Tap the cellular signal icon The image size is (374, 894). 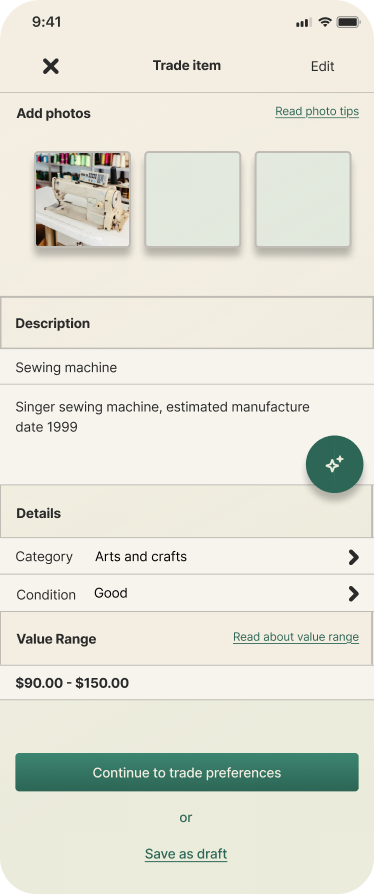303,23
